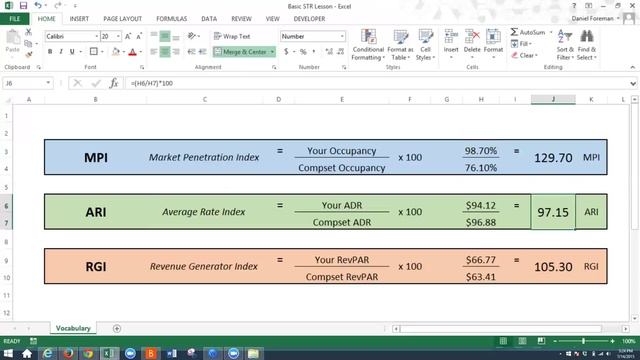The height and width of the screenshot is (360, 640).
Task: Click Increase Indent icon
Action: tap(202, 51)
